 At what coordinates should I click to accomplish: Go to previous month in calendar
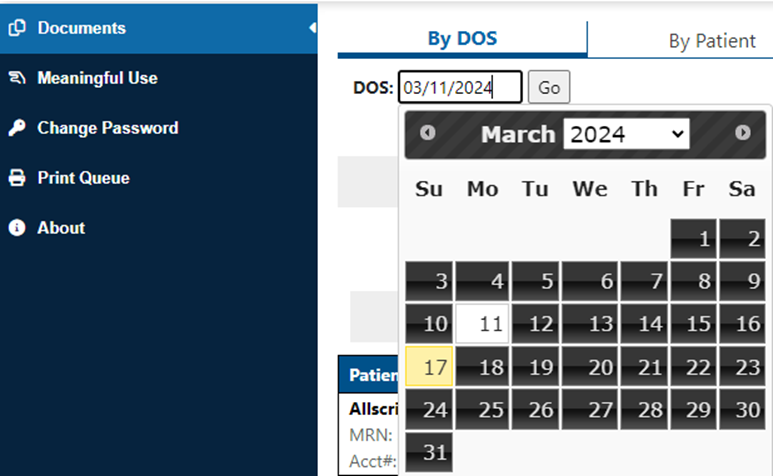click(x=427, y=133)
